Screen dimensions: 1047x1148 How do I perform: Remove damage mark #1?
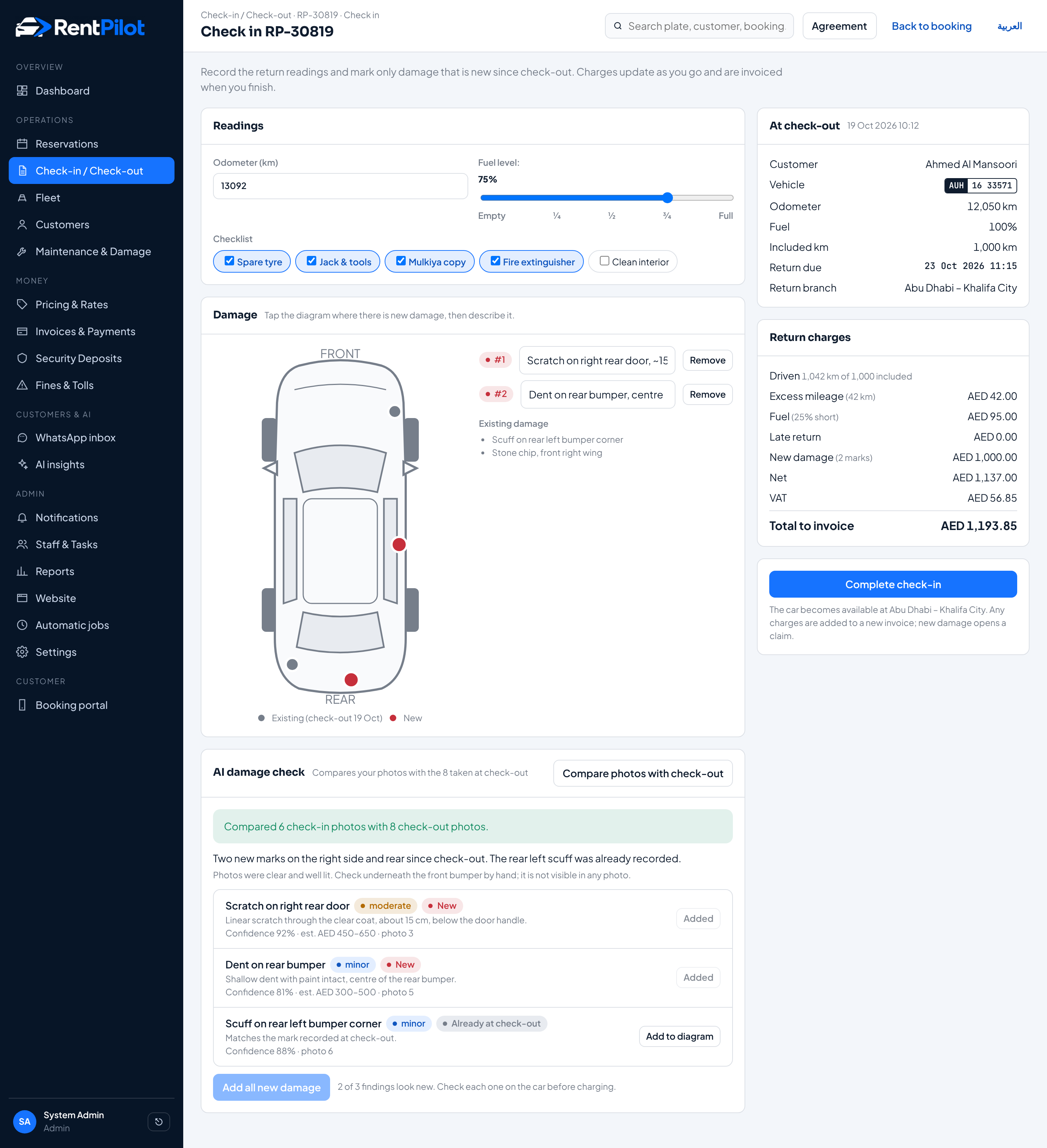pos(707,360)
